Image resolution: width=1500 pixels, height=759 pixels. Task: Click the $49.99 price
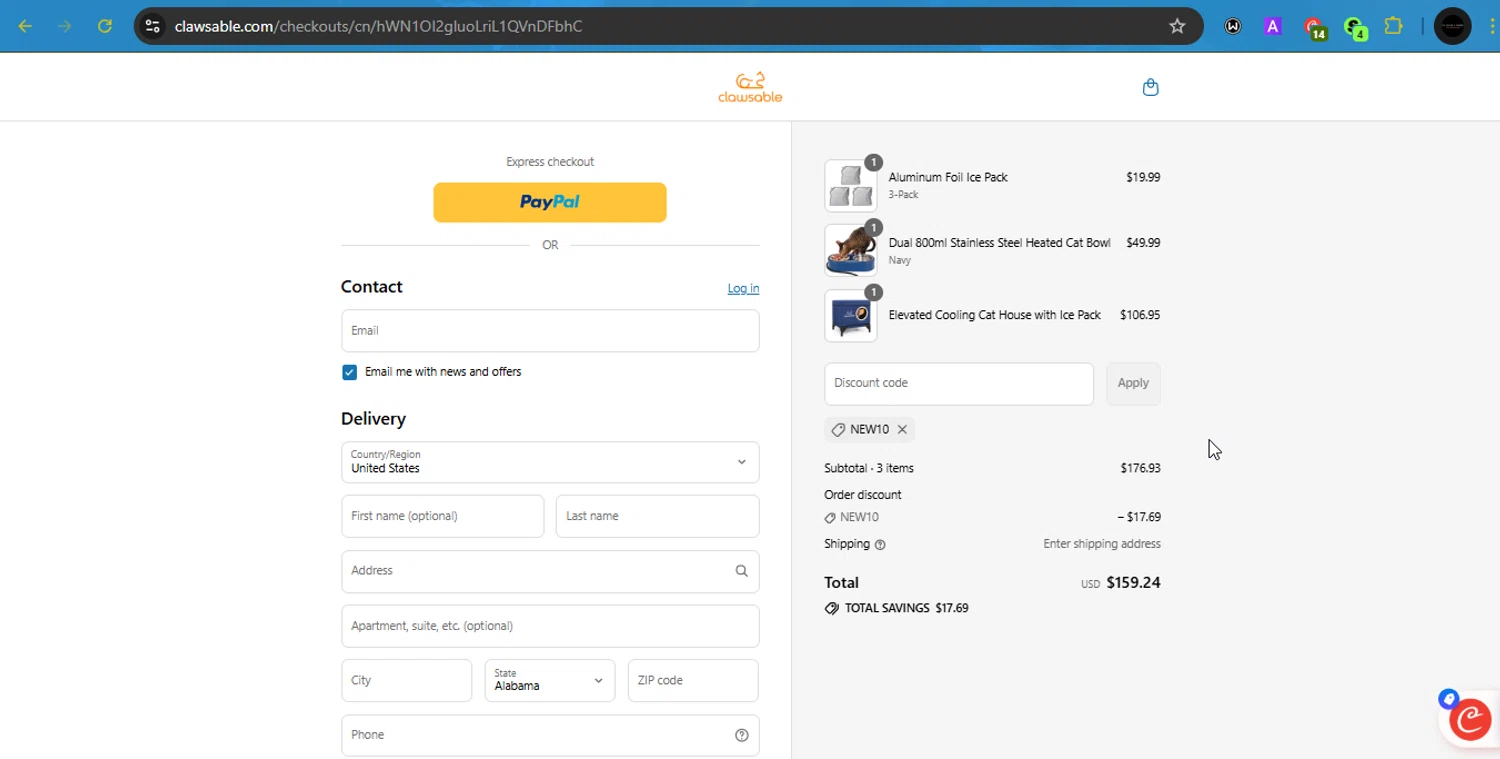click(x=1143, y=243)
